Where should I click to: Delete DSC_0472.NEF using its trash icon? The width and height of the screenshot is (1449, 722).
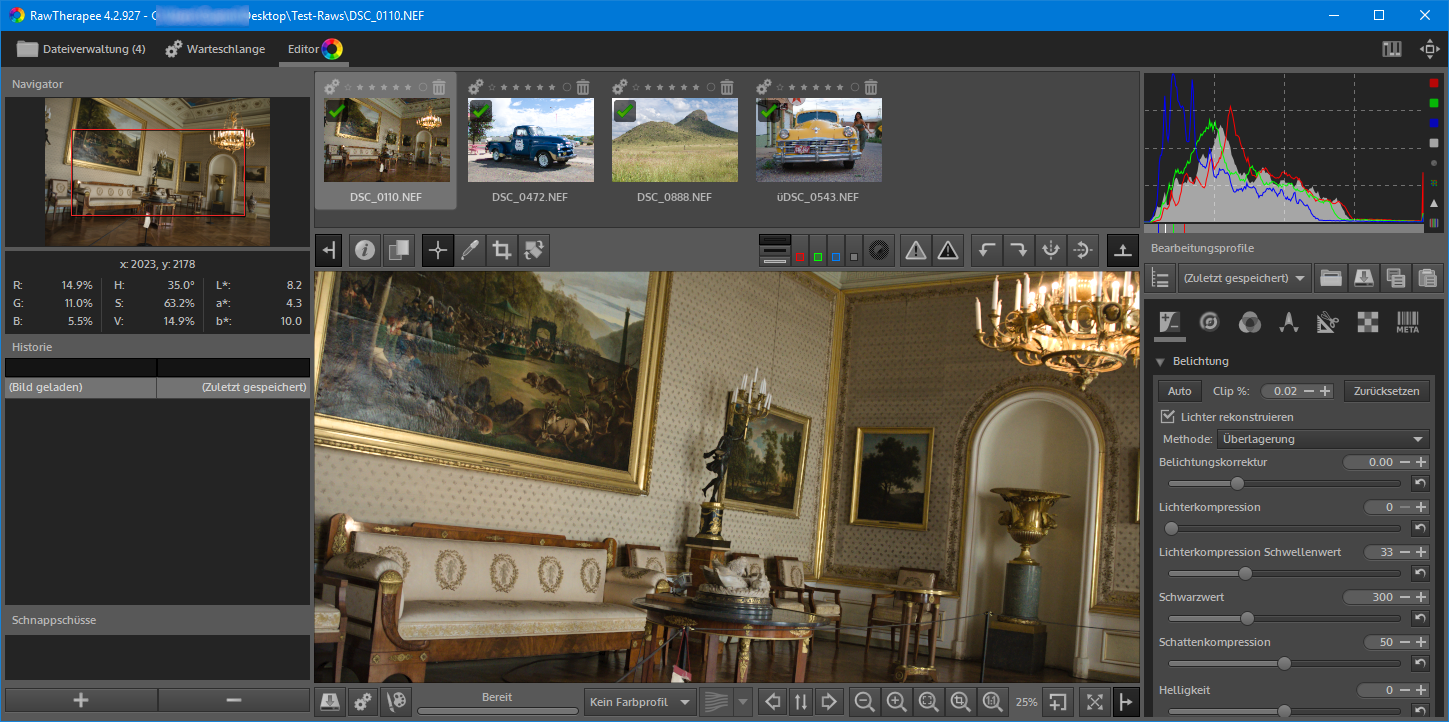tap(583, 87)
